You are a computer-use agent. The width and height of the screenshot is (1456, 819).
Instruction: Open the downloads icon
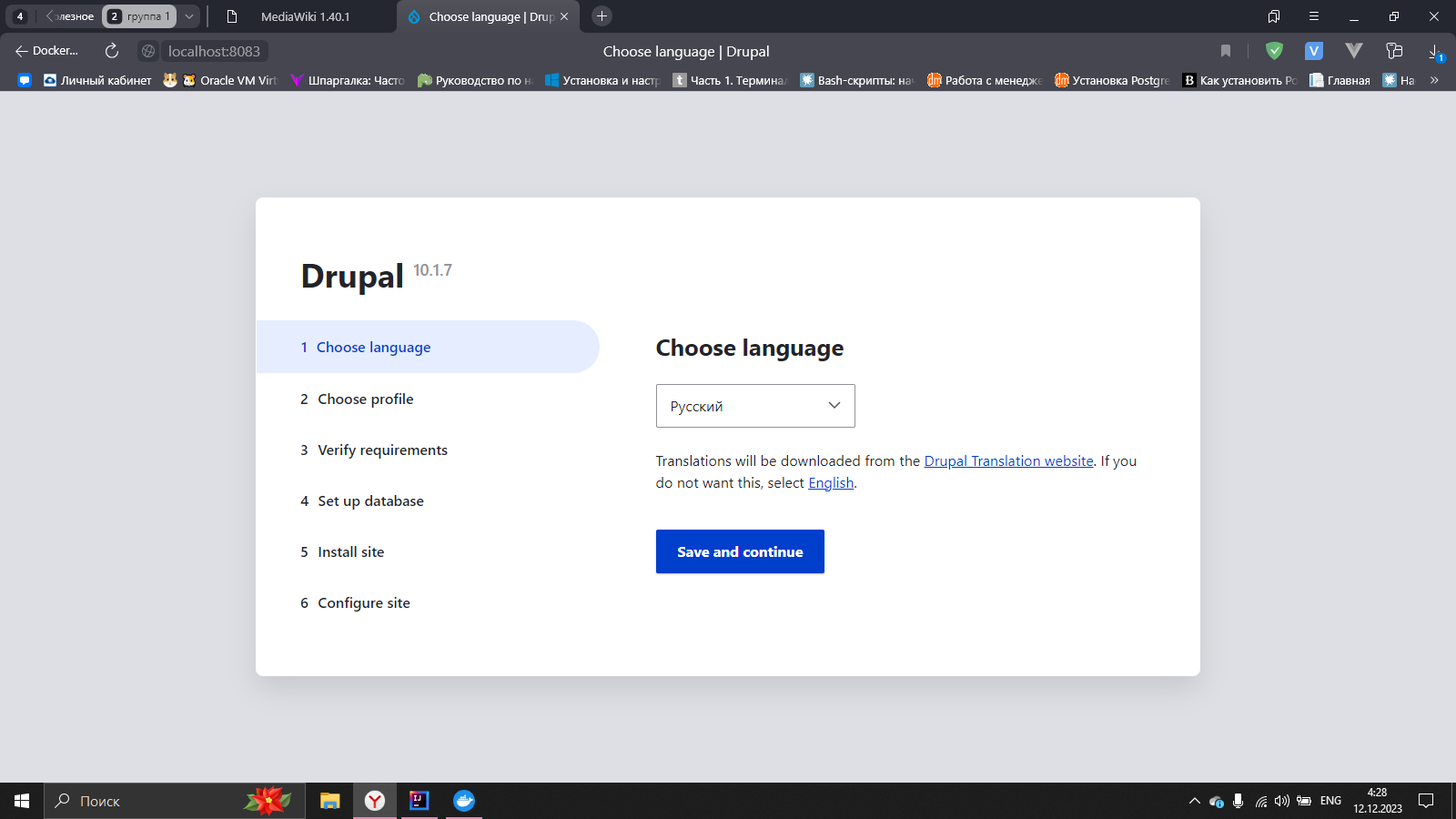(1434, 51)
